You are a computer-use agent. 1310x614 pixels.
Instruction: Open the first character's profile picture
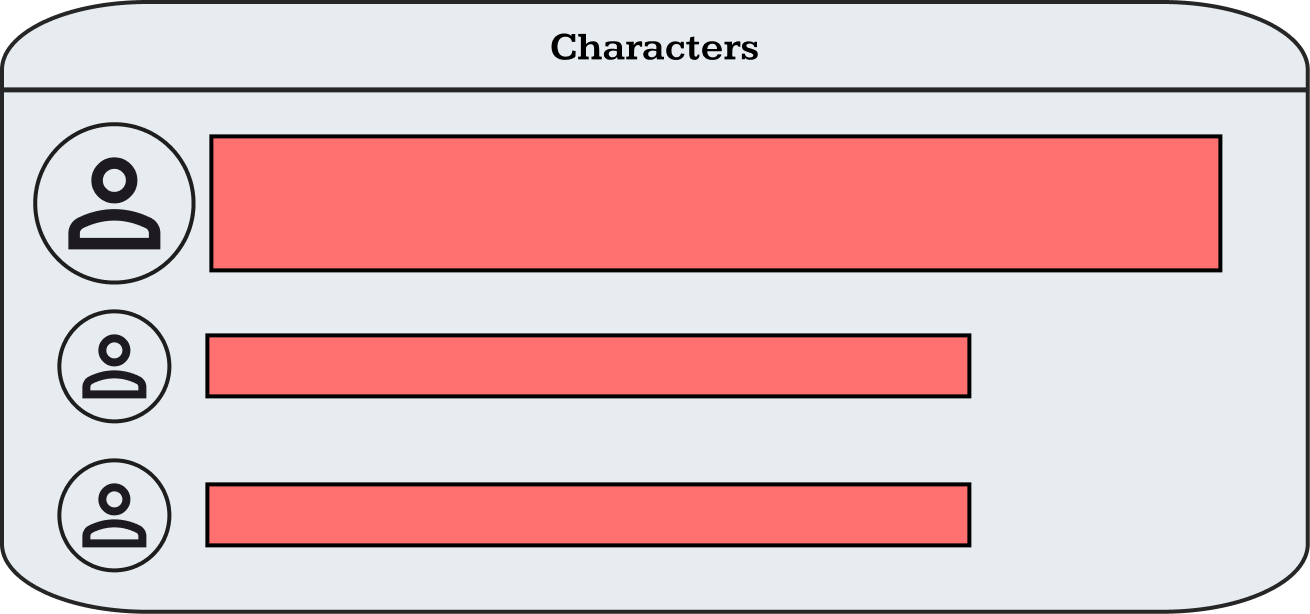(x=114, y=203)
